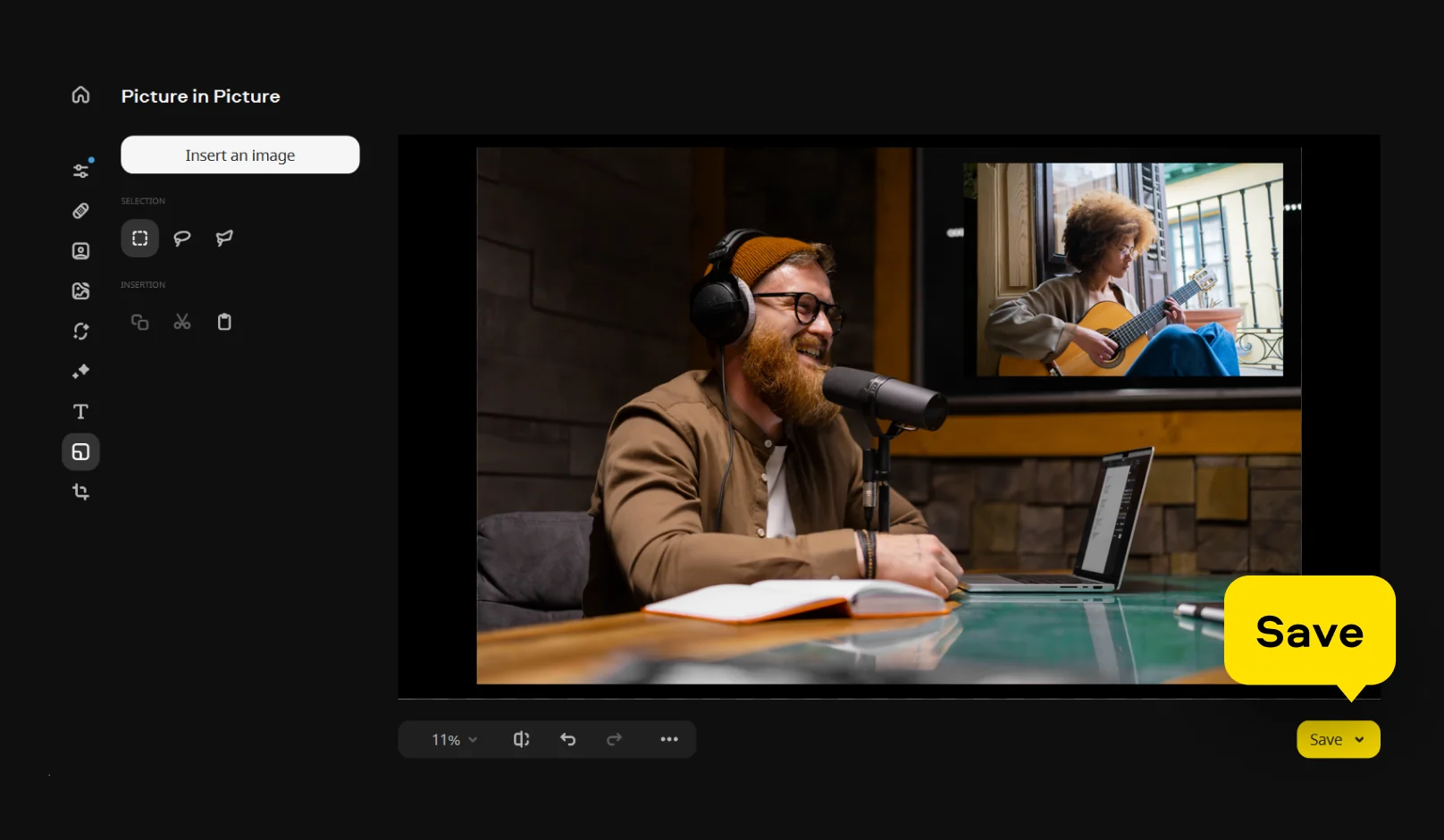Open the three-dots more options menu

coord(669,739)
